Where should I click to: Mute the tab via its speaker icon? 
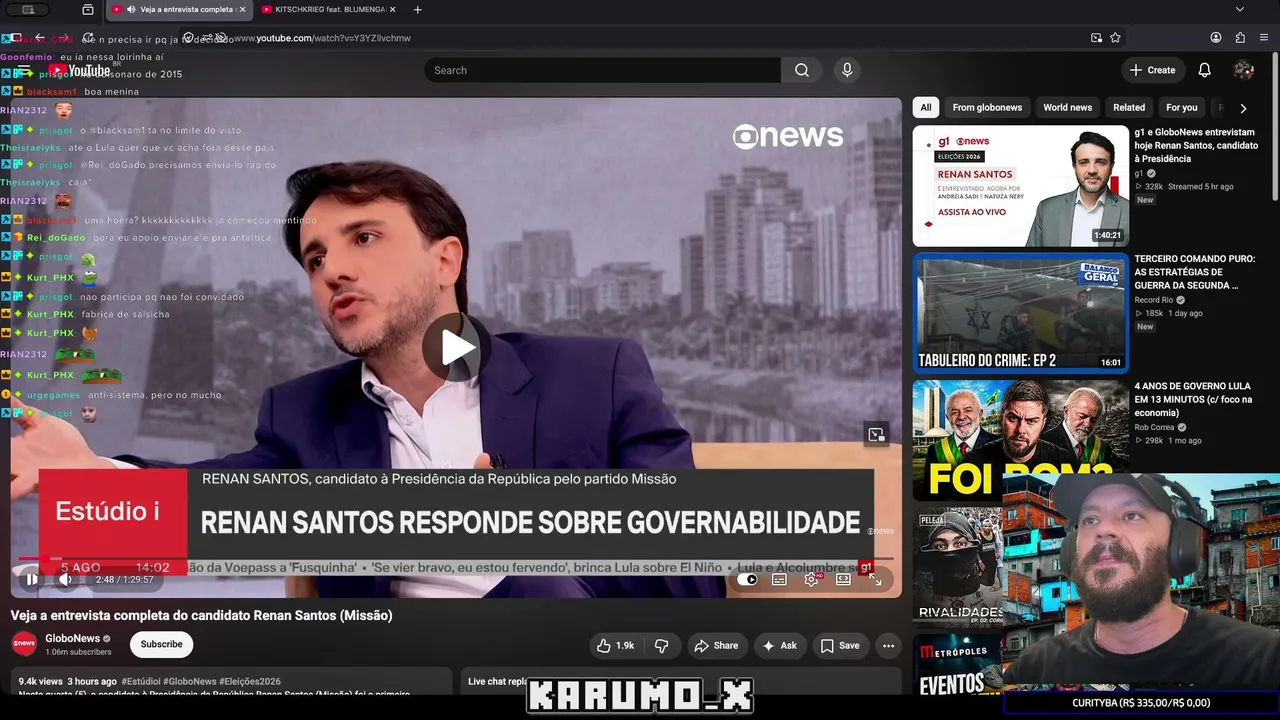[131, 10]
